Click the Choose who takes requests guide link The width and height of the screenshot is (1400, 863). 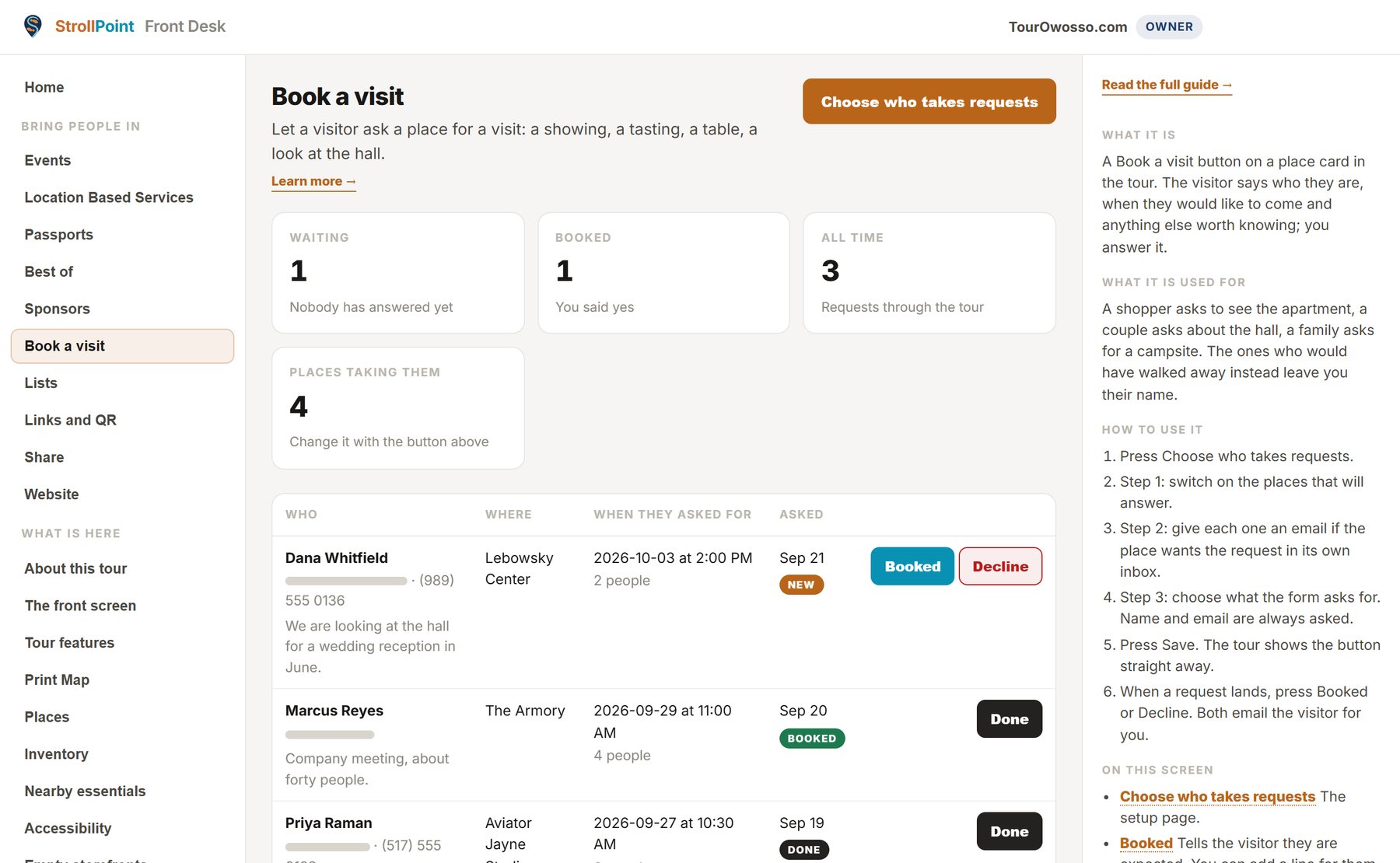tap(1217, 796)
